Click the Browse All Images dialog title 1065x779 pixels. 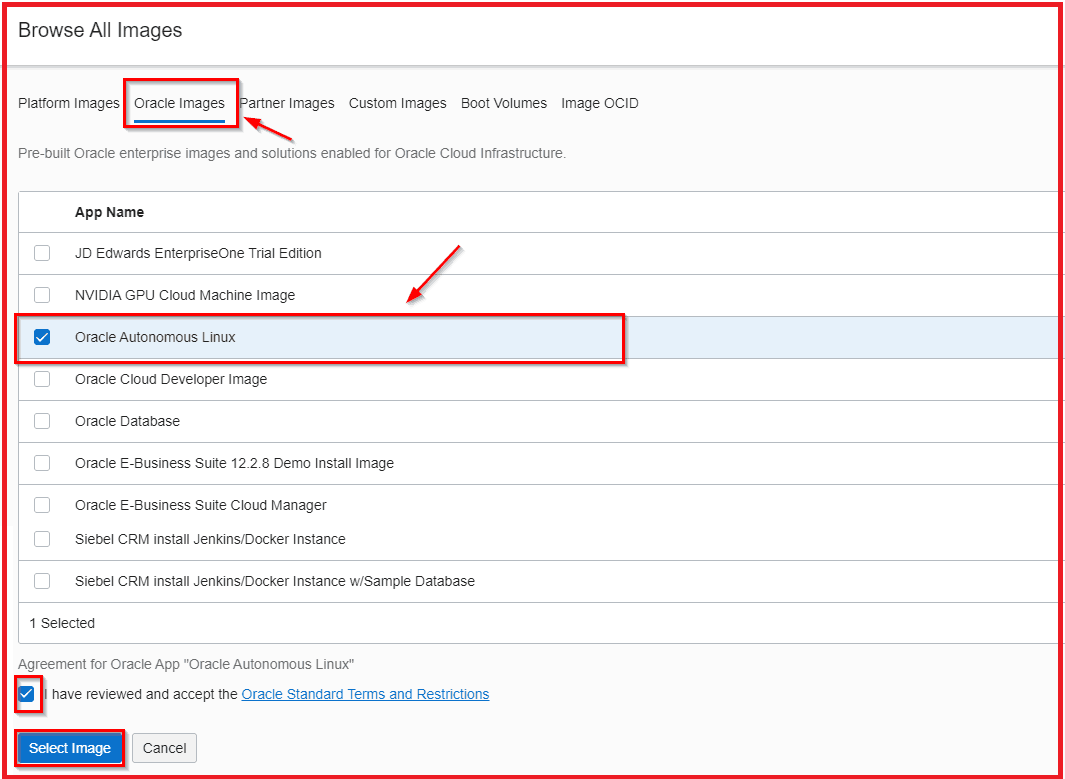[x=101, y=30]
